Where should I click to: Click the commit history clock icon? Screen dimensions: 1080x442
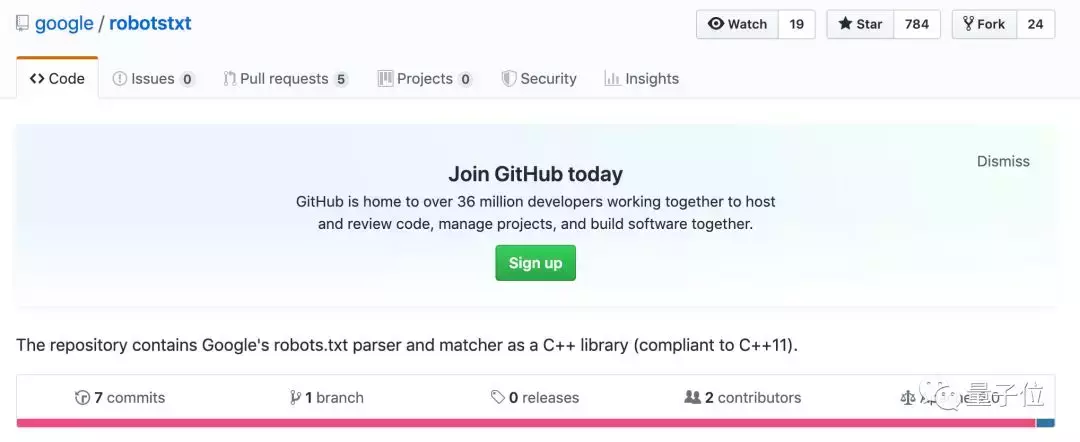tap(82, 398)
